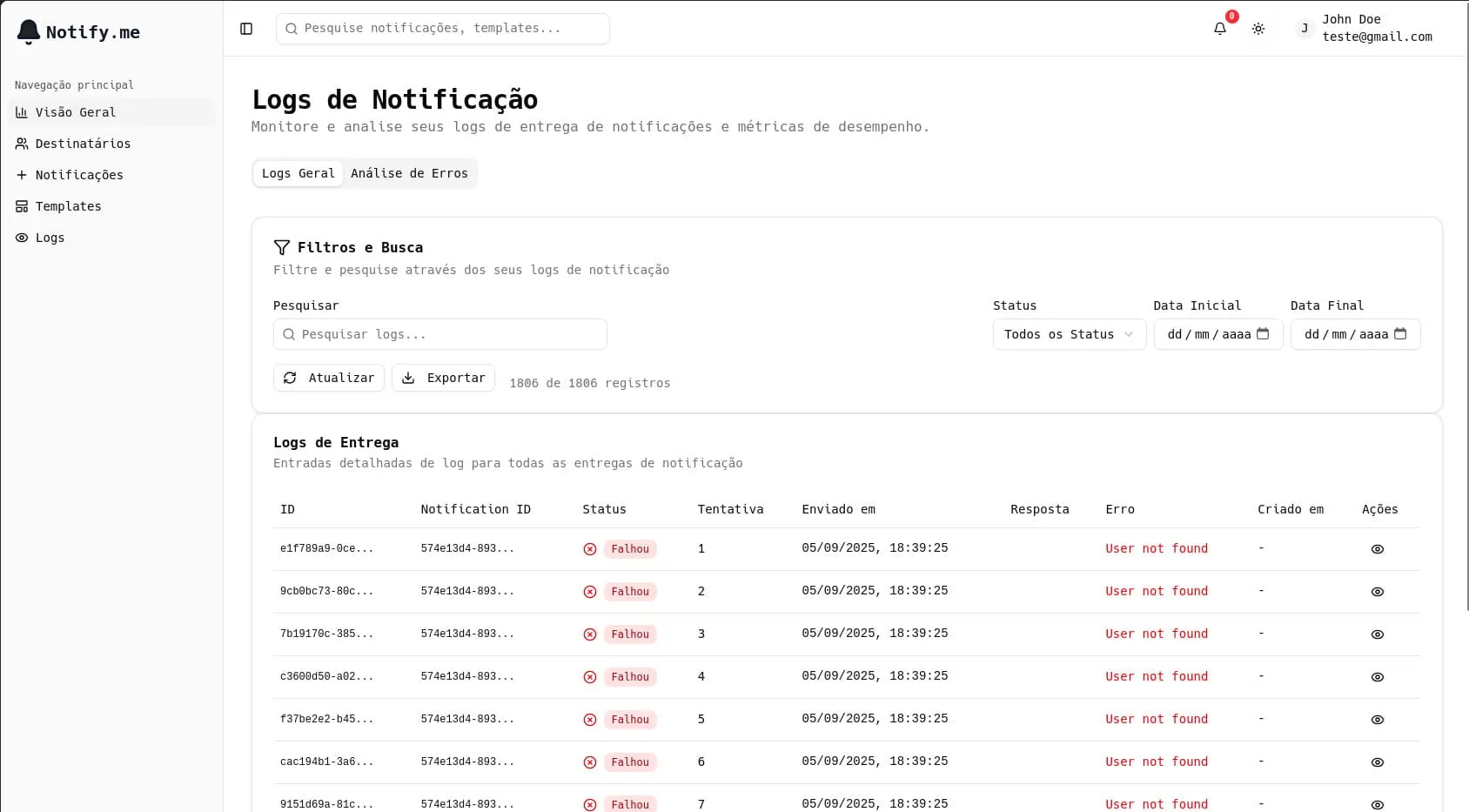Switch to Análise de Erros tab

coord(409,173)
